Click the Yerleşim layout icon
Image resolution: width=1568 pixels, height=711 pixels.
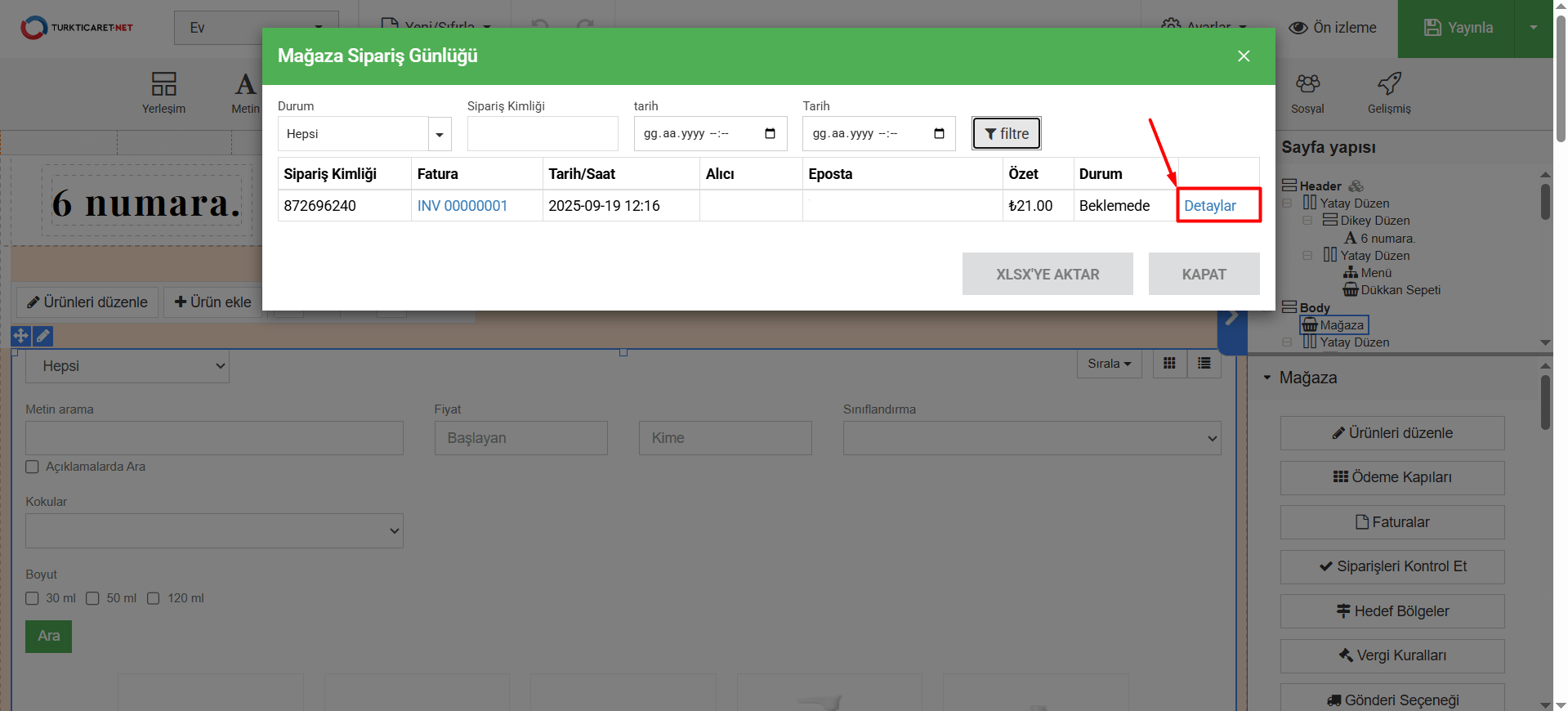coord(163,84)
